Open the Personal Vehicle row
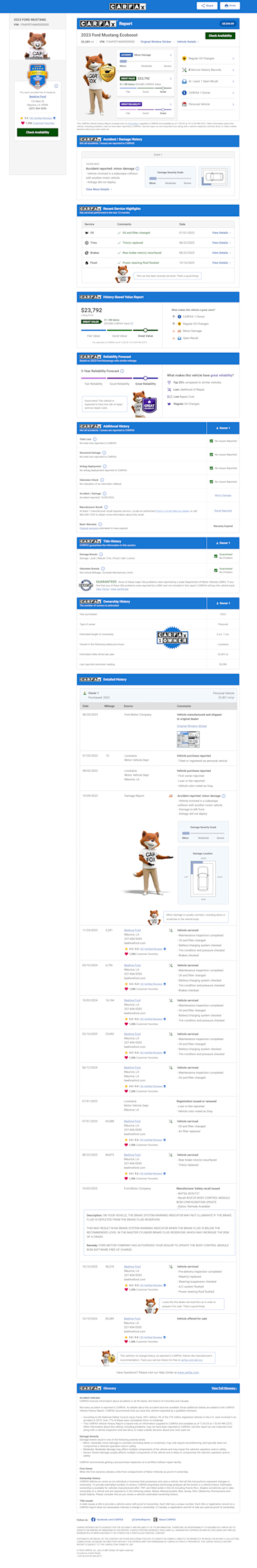 point(208,104)
